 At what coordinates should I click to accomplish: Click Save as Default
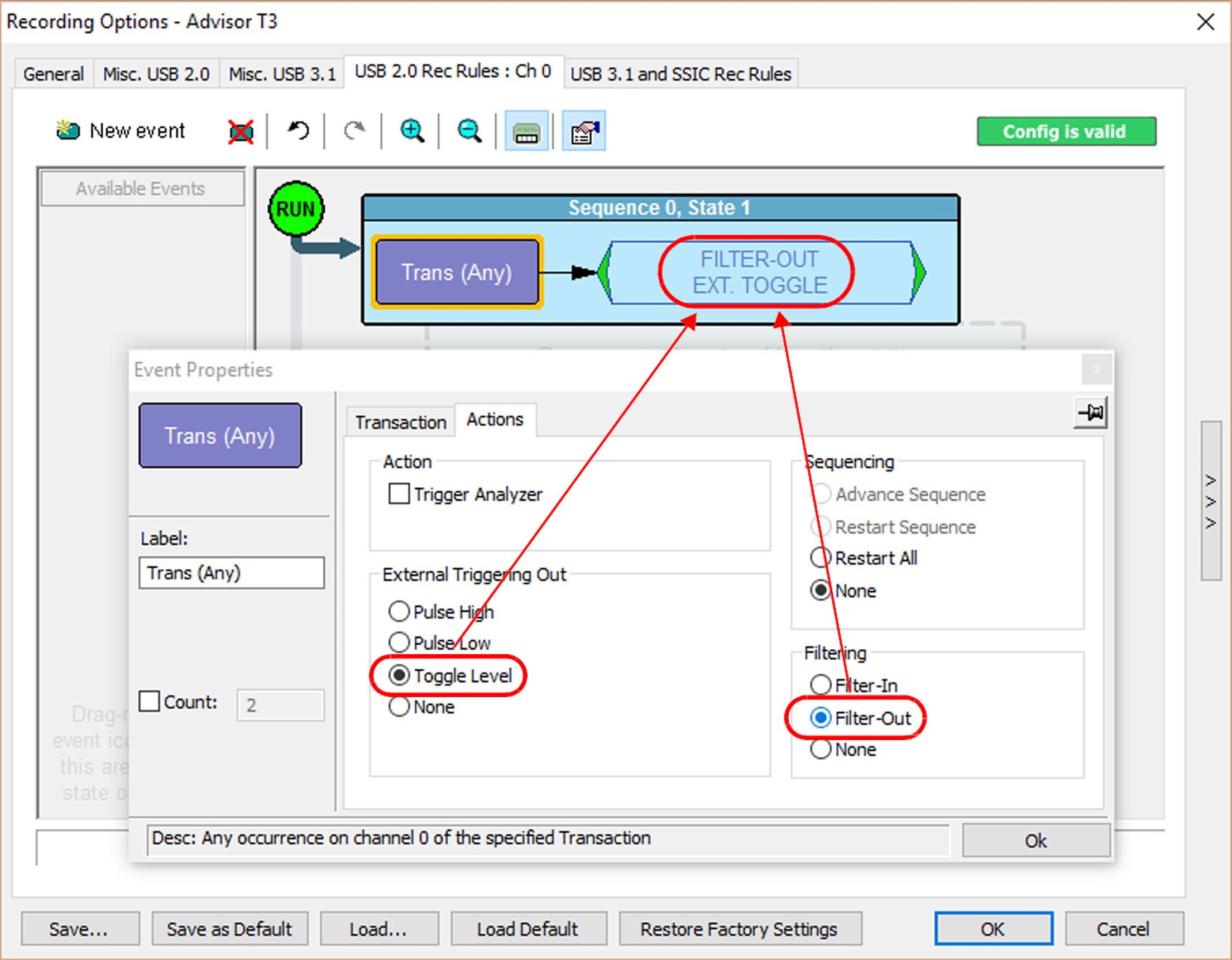229,928
